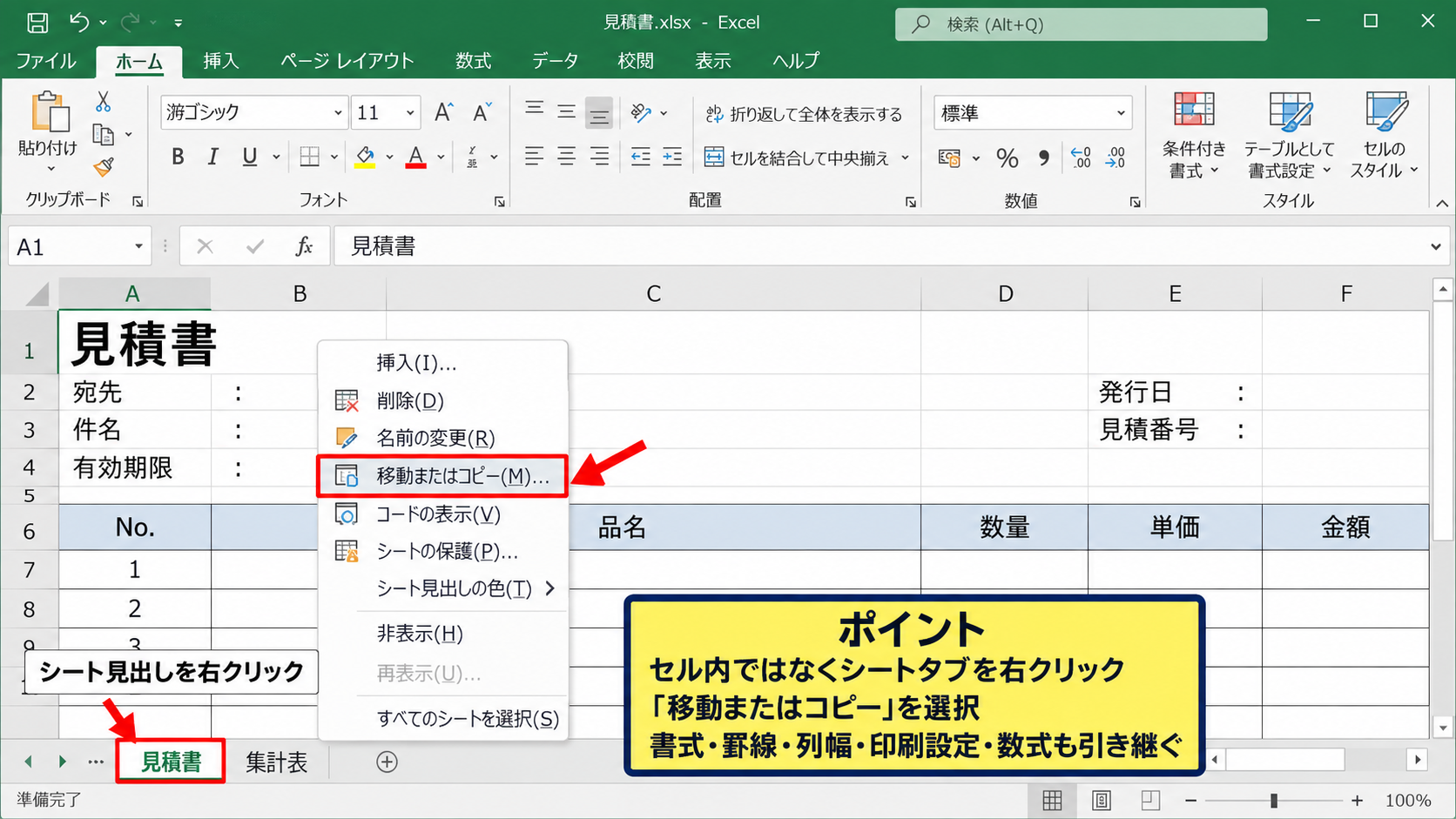Click the Borders grid icon
Viewport: 1456px width, 819px height.
(x=309, y=157)
